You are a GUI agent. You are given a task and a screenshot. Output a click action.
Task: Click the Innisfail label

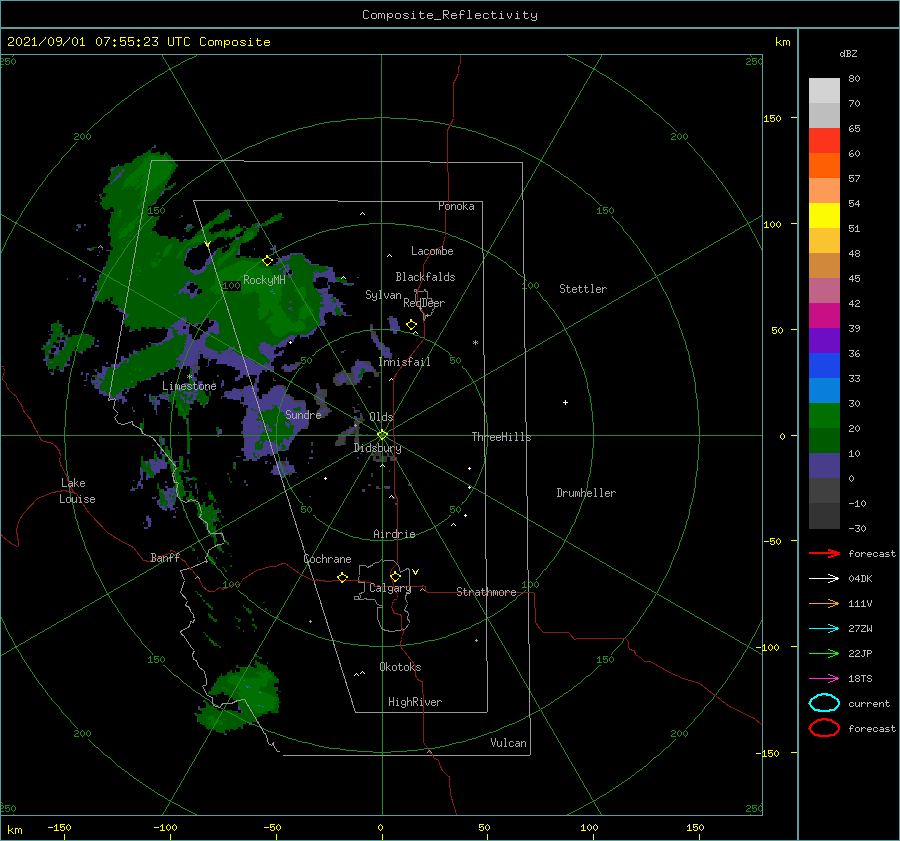(405, 362)
